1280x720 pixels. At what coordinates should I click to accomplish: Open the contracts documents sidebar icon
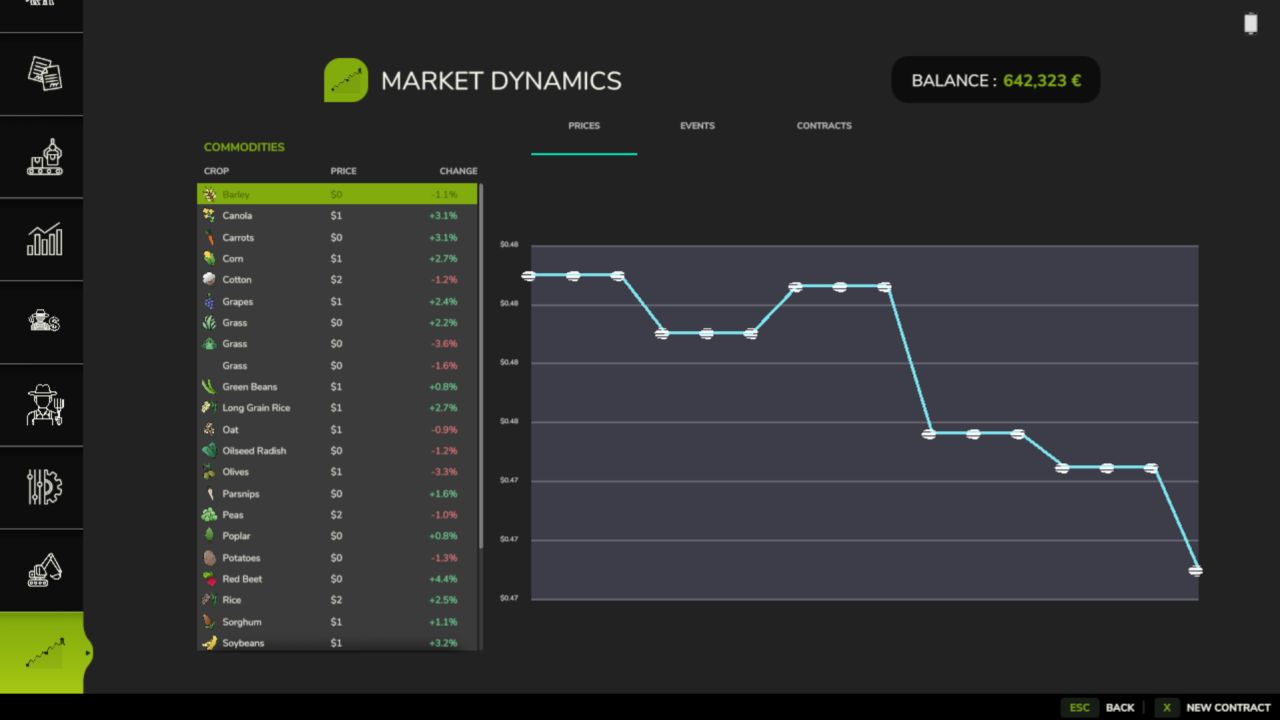[43, 73]
